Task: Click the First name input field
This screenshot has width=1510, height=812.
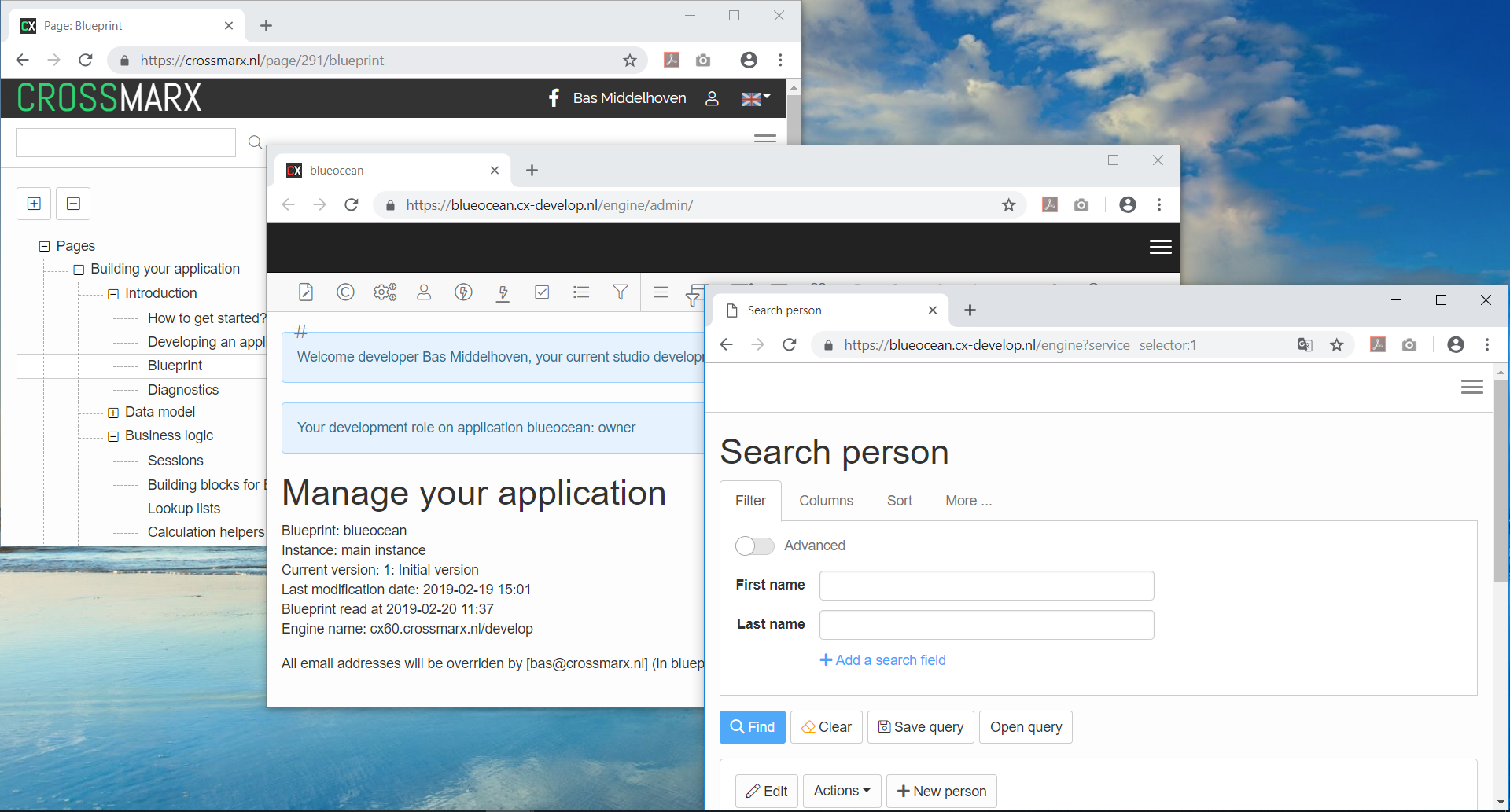Action: pyautogui.click(x=986, y=586)
